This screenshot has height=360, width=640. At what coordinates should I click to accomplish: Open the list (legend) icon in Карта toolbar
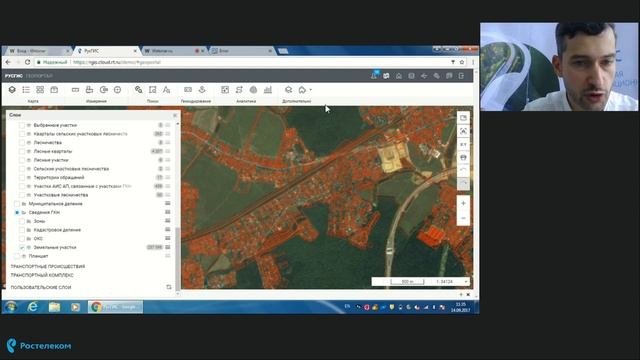click(x=26, y=90)
